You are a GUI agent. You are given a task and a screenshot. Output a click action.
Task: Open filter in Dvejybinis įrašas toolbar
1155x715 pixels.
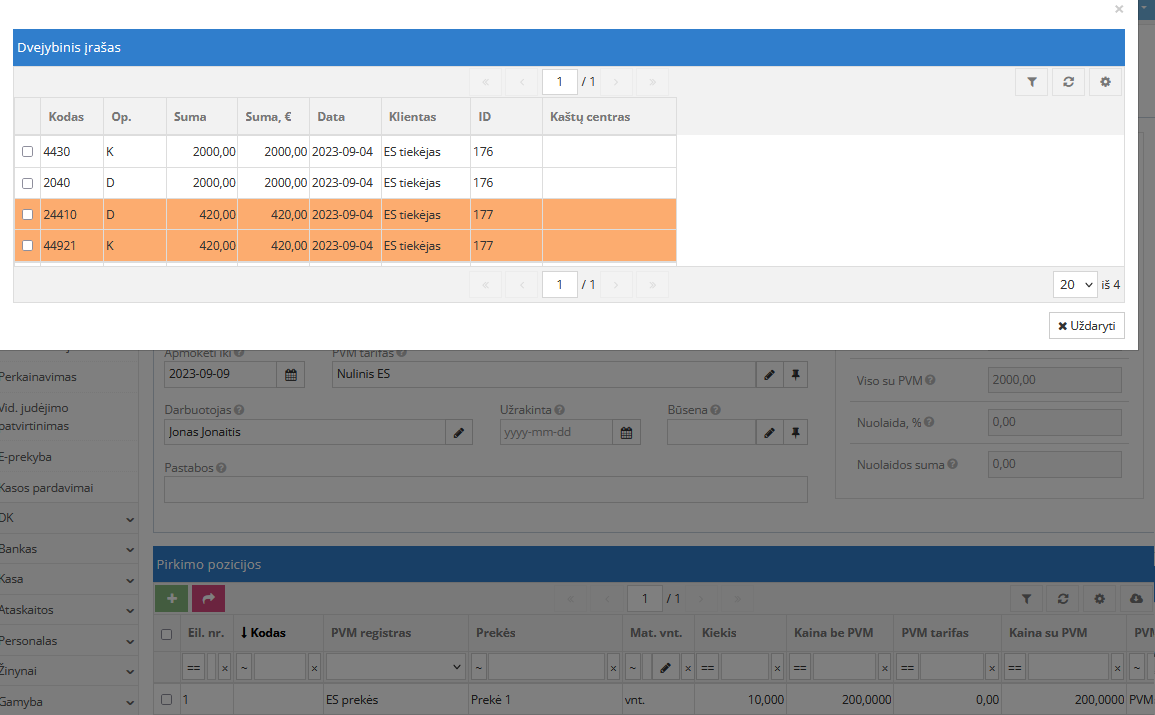click(1031, 82)
